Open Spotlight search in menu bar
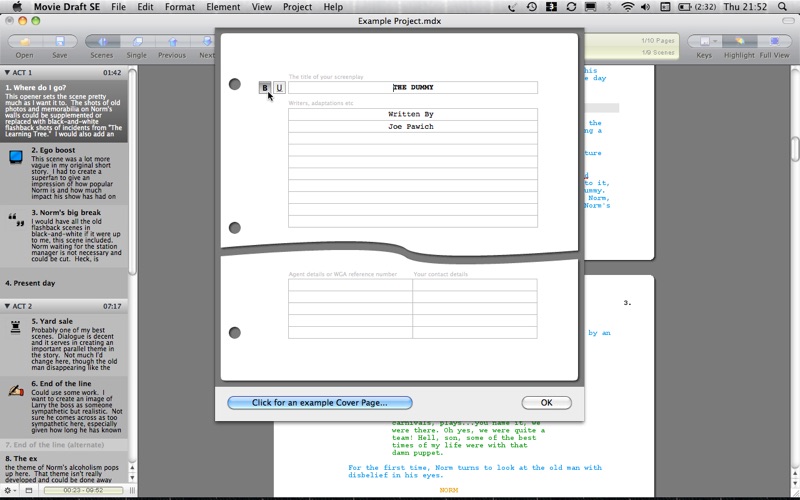This screenshot has height=500, width=800. pyautogui.click(x=787, y=7)
